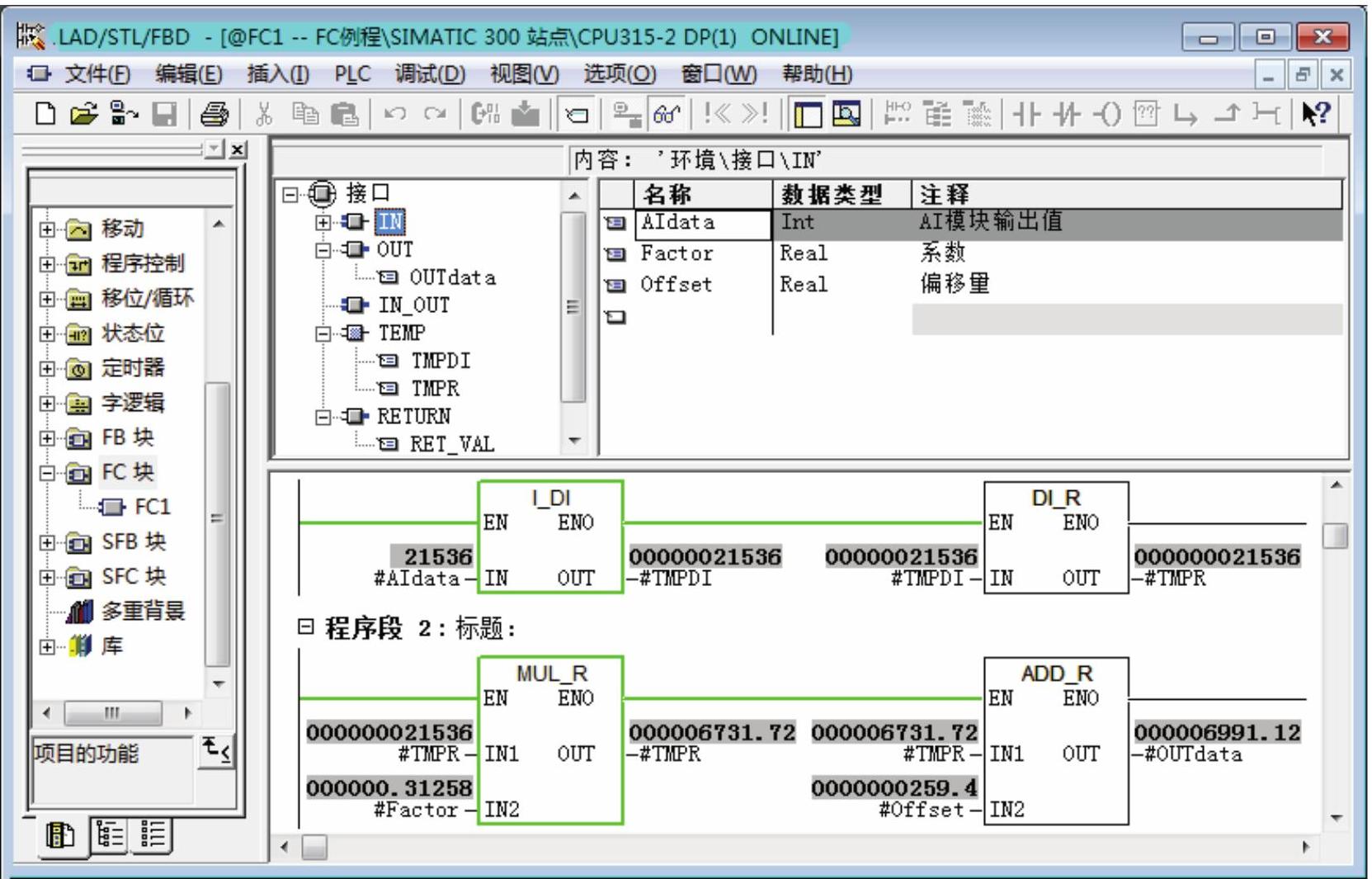The image size is (1372, 879).
Task: Insert a normally open contact
Action: tap(1026, 115)
